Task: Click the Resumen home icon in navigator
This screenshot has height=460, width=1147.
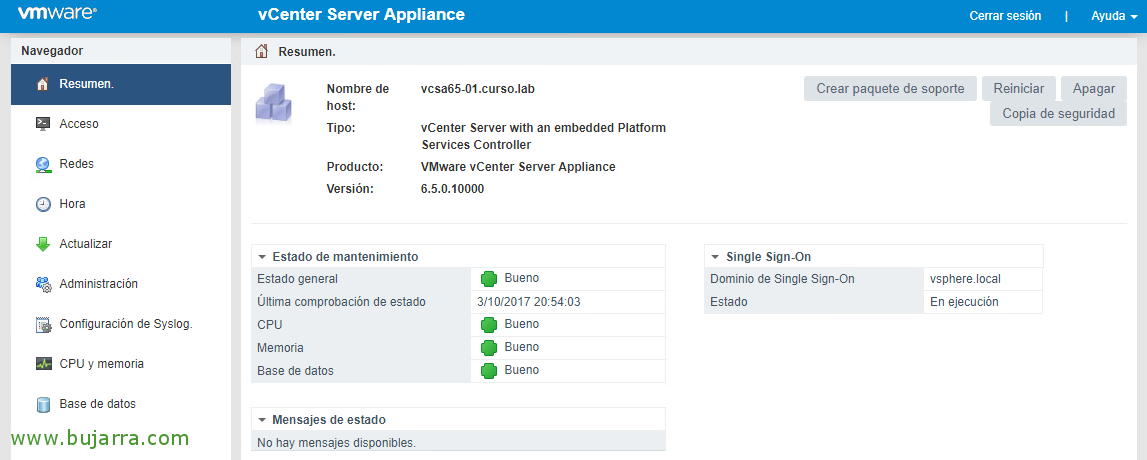Action: click(x=43, y=84)
